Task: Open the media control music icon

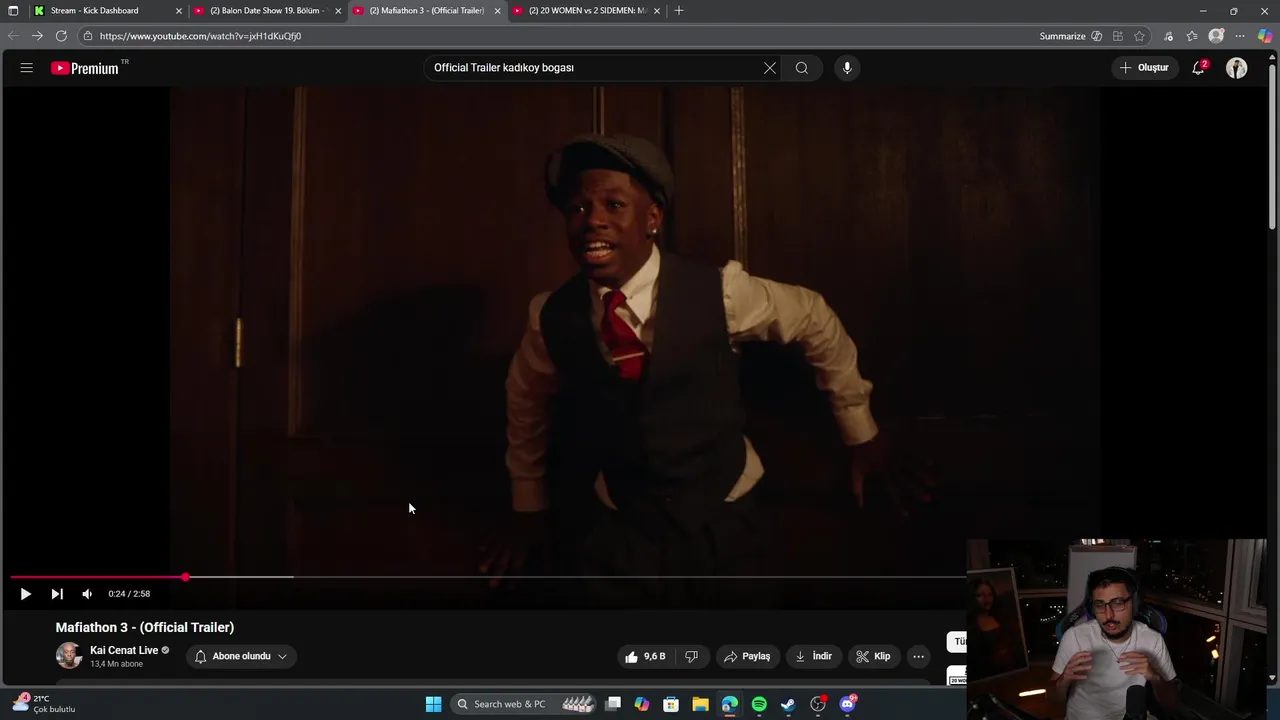Action: (1168, 36)
